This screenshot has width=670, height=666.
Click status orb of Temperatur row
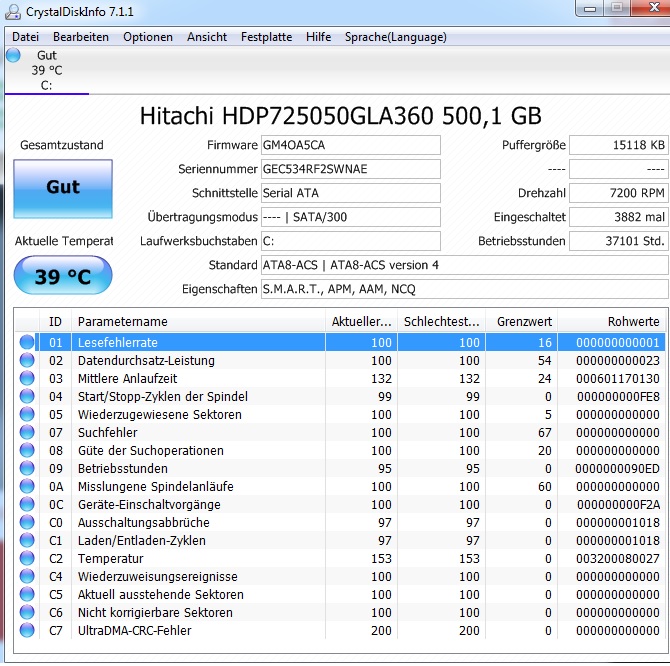pos(27,558)
